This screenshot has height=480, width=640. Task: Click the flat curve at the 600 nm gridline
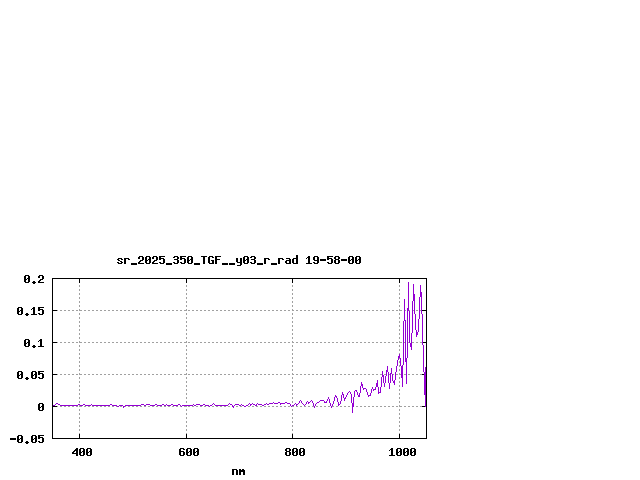[186, 405]
